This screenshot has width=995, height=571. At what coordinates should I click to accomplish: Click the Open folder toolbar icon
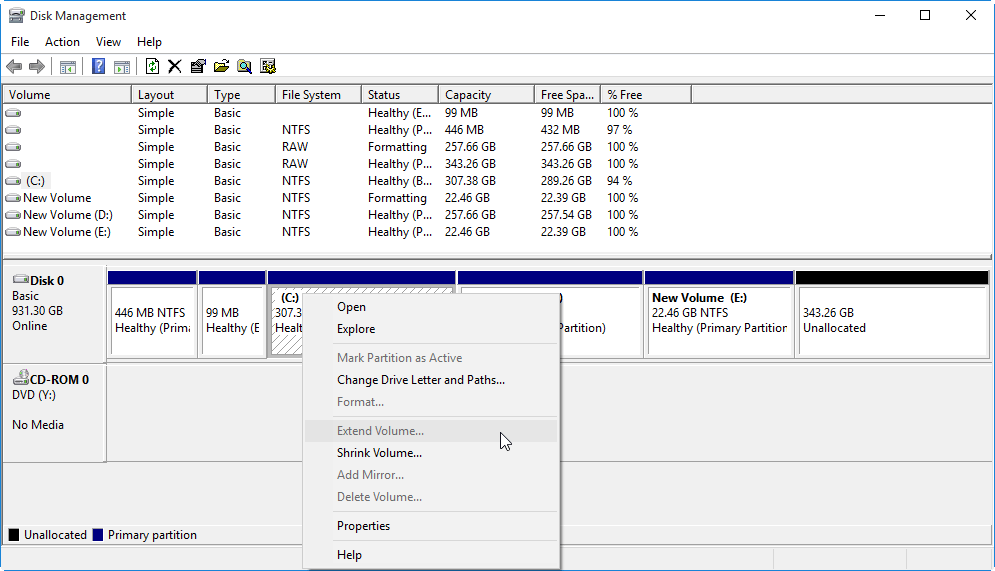(221, 66)
